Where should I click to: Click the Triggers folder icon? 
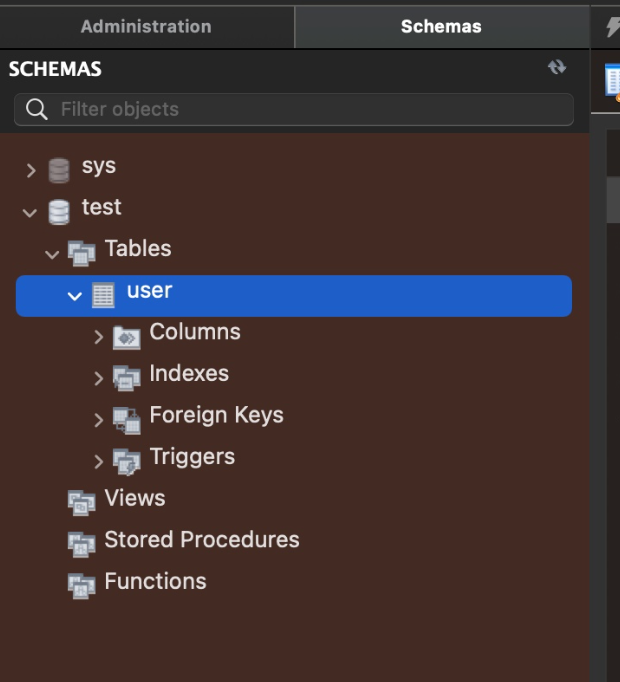126,461
